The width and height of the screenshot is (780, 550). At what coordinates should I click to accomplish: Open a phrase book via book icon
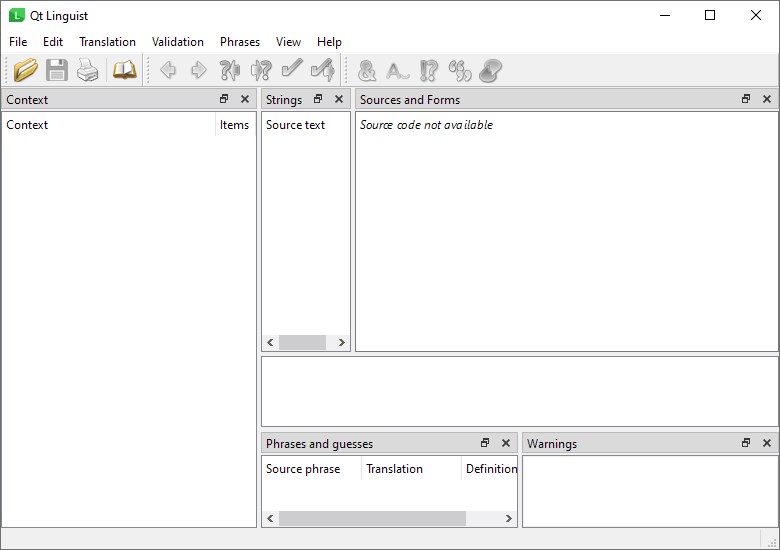pos(124,70)
